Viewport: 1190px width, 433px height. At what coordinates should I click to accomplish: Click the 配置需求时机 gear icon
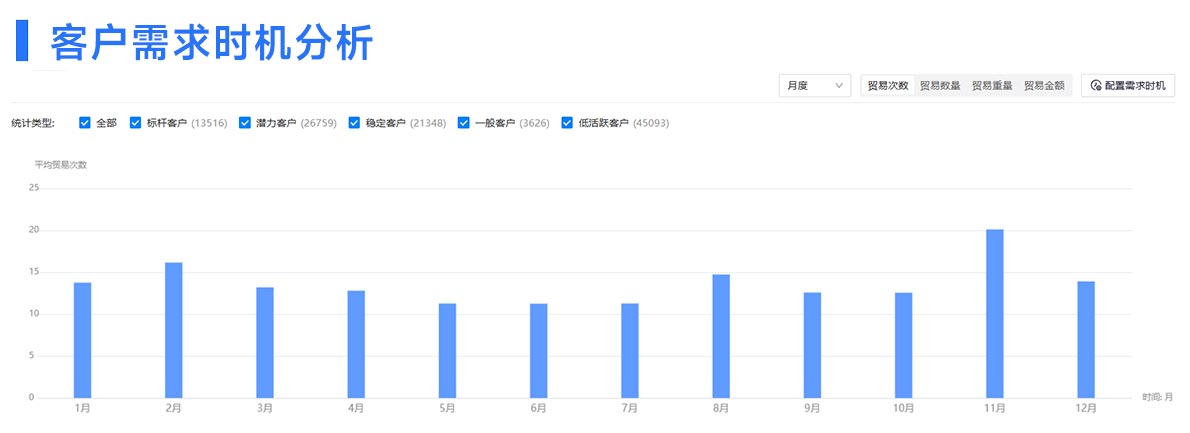[1096, 86]
